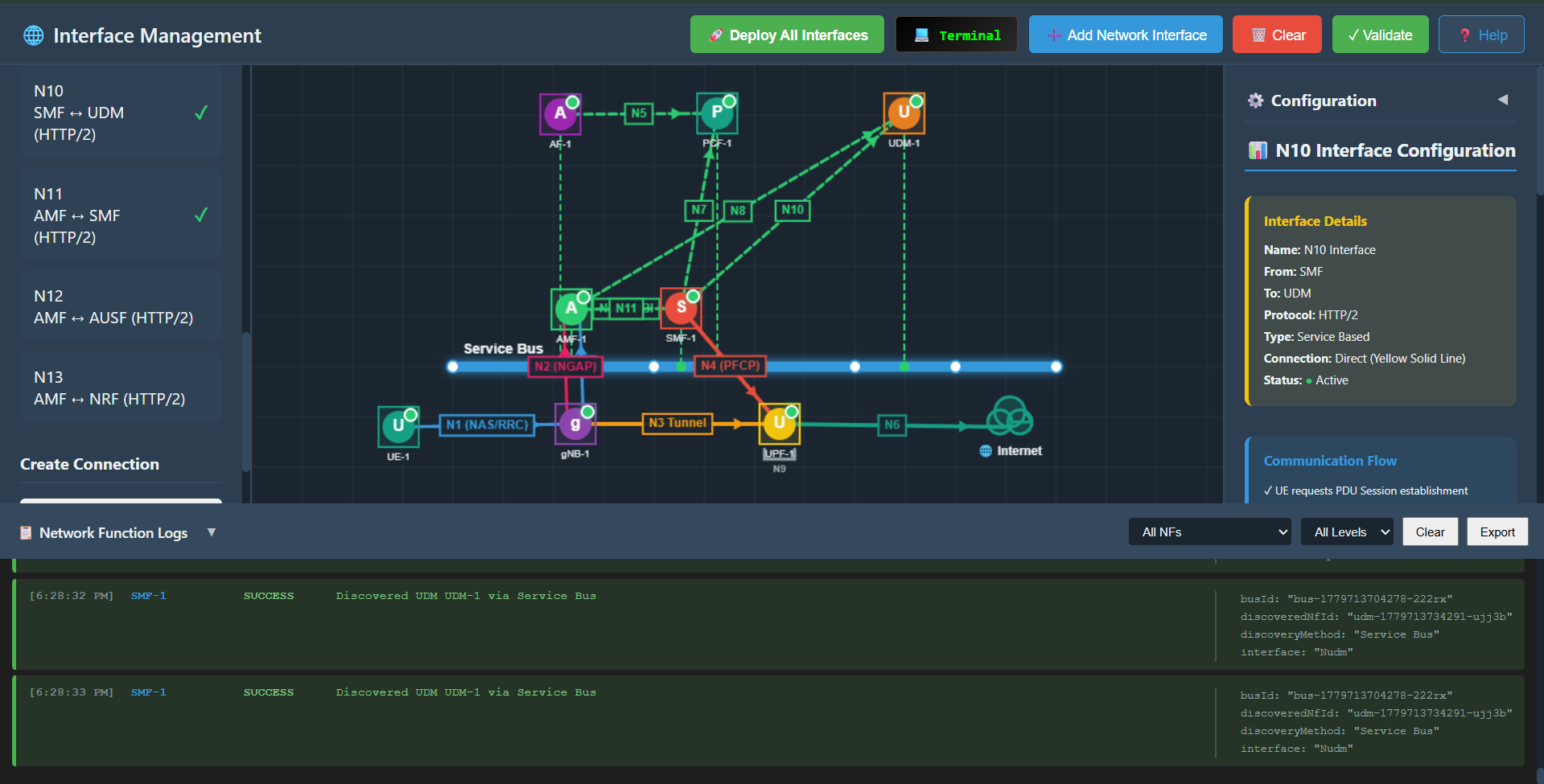Screen dimensions: 1544x784
Task: Select the SMF-1 node icon
Action: 681,308
